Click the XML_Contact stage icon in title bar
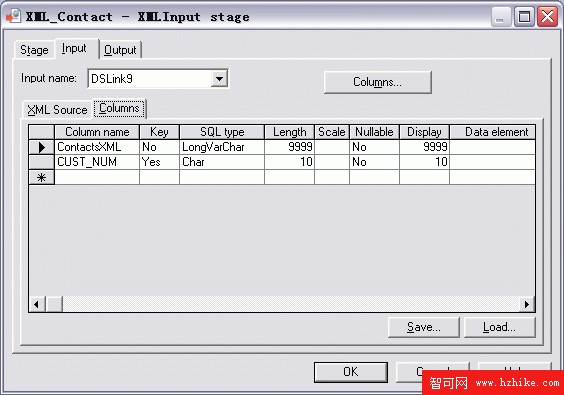The width and height of the screenshot is (564, 395). click(x=13, y=16)
